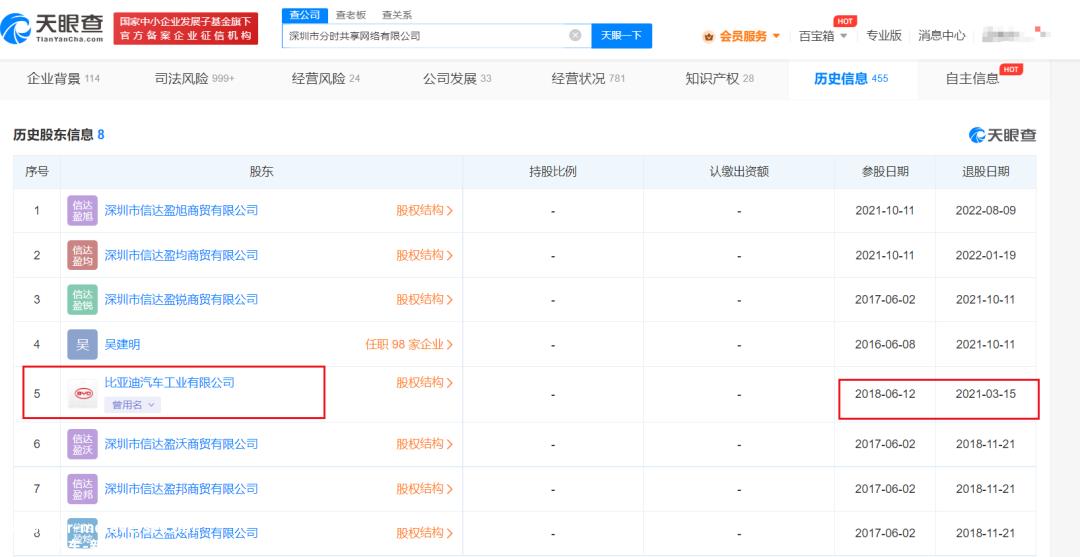
Task: Click the 2022-01-19 exit date cell
Action: [986, 255]
